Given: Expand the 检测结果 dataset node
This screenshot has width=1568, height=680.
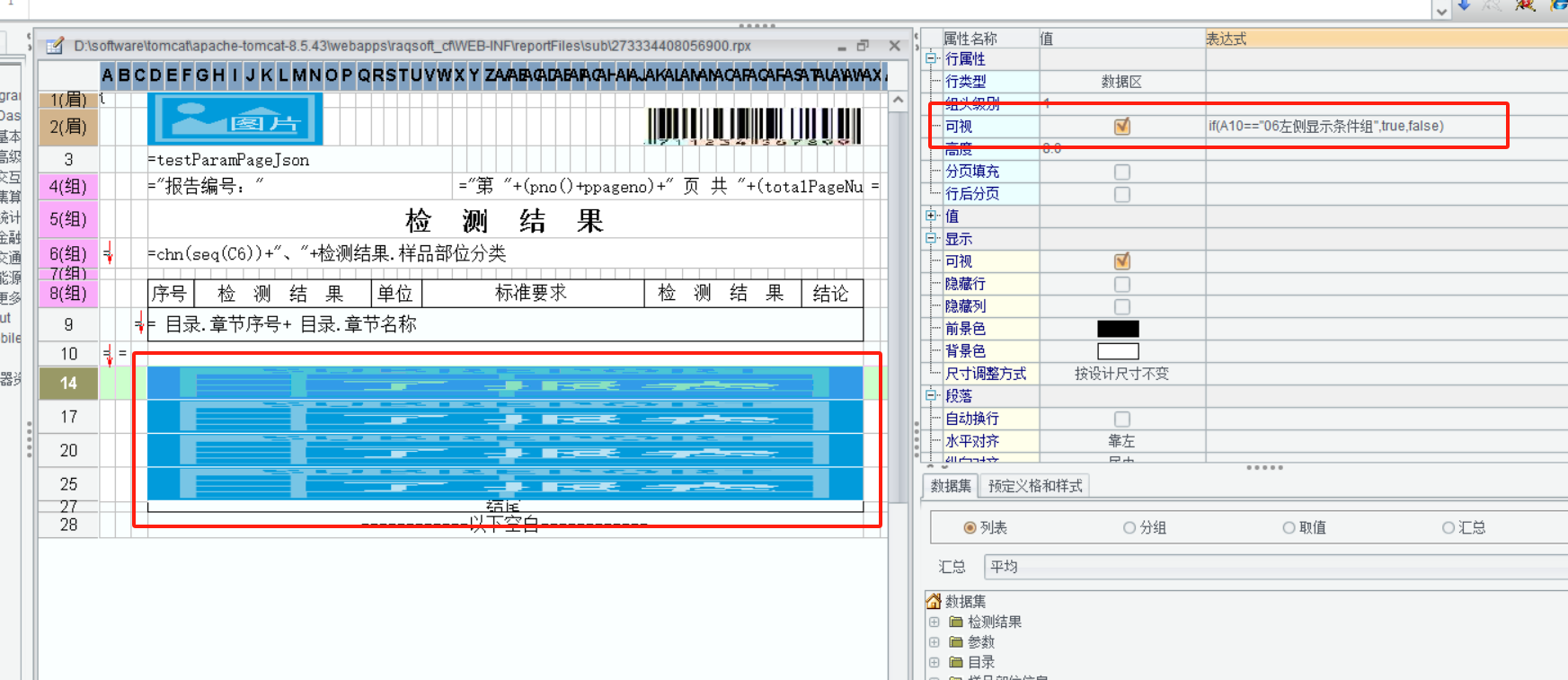Looking at the screenshot, I should pyautogui.click(x=935, y=622).
